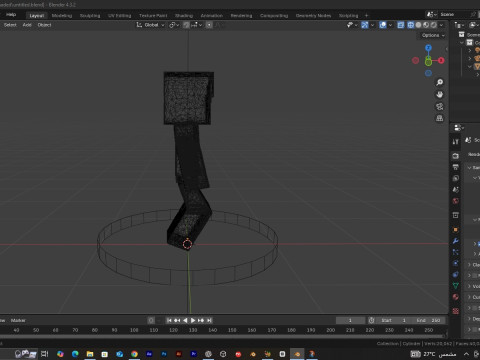
Task: Click the blue Z axis gizmo
Action: (428, 48)
